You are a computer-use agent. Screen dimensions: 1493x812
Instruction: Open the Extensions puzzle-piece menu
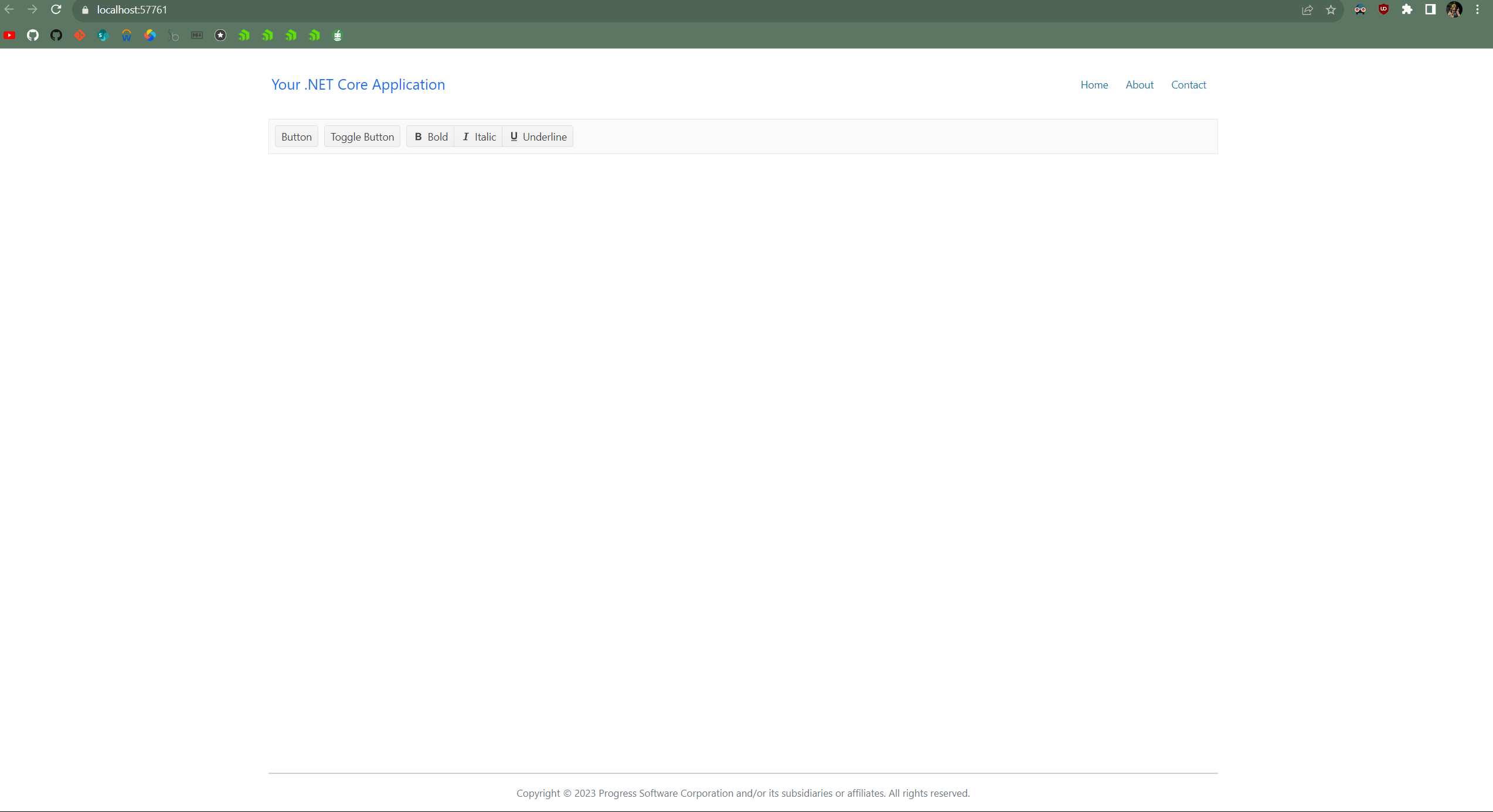pos(1407,10)
